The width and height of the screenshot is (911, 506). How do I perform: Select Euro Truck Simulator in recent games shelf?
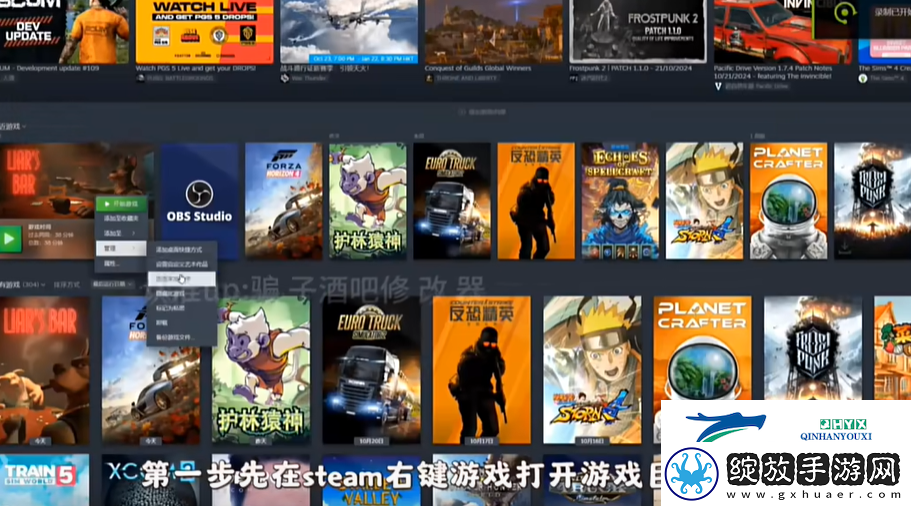451,201
